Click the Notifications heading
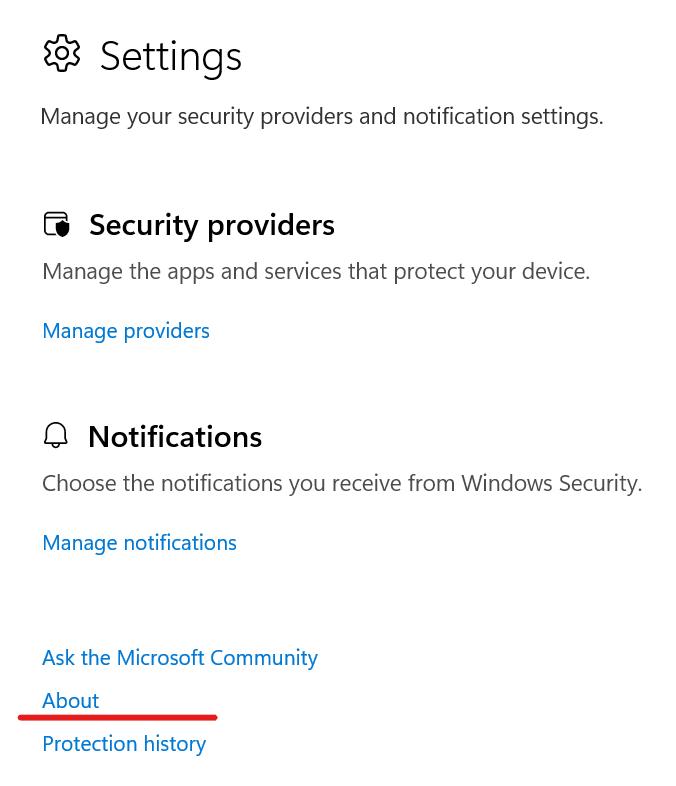The width and height of the screenshot is (676, 786). click(175, 437)
